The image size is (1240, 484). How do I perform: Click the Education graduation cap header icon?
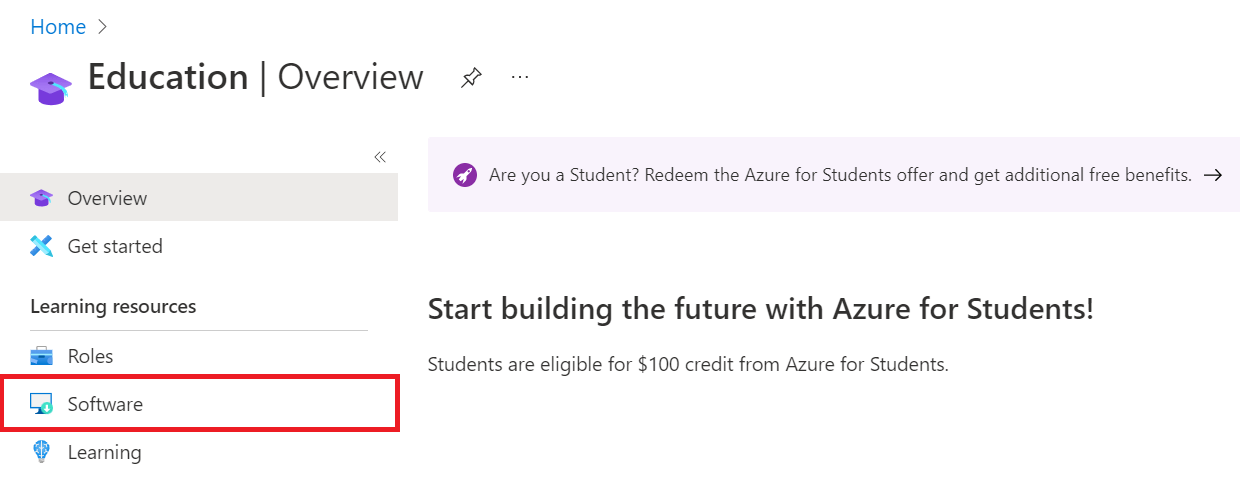[51, 87]
